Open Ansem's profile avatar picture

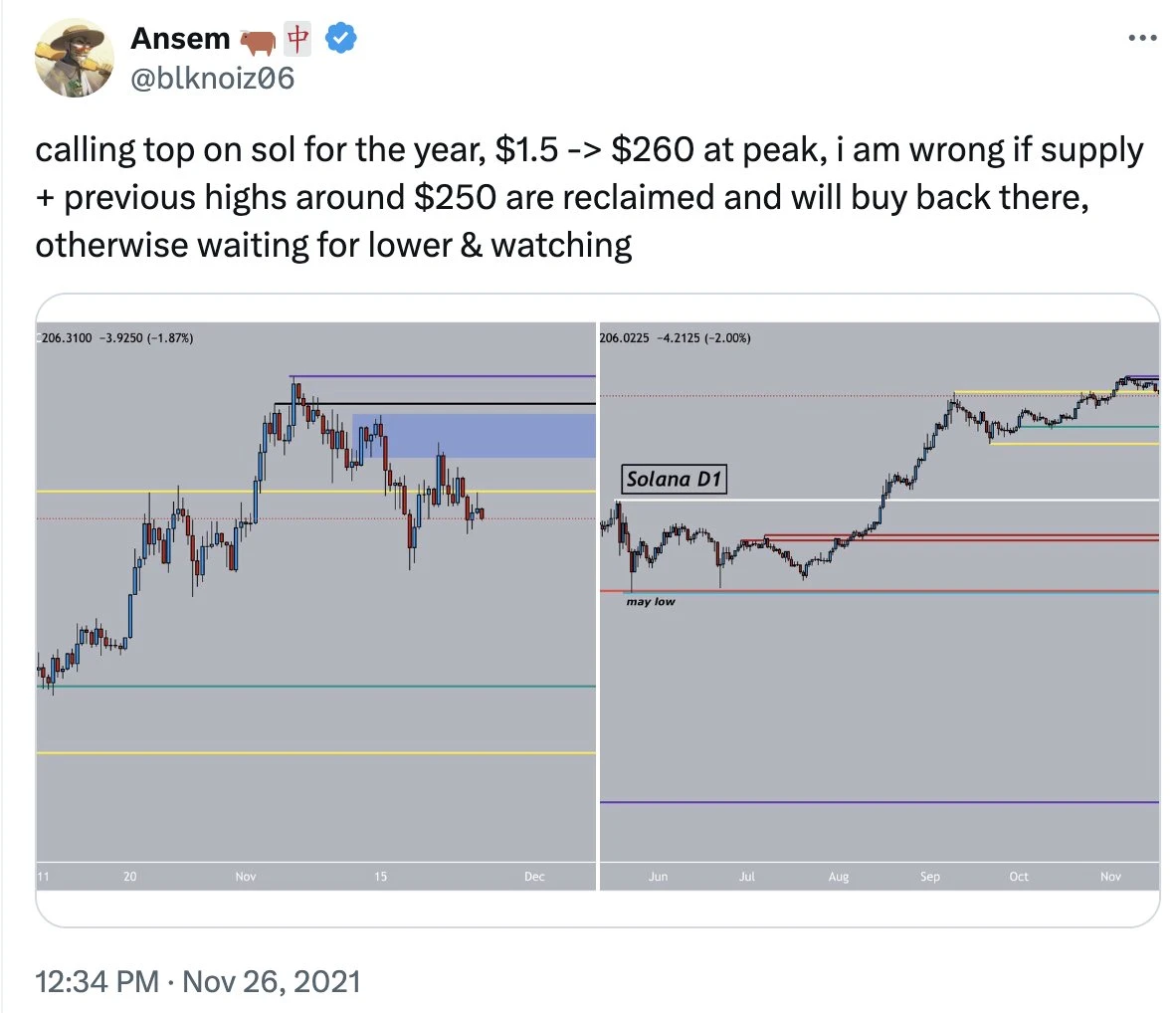75,58
